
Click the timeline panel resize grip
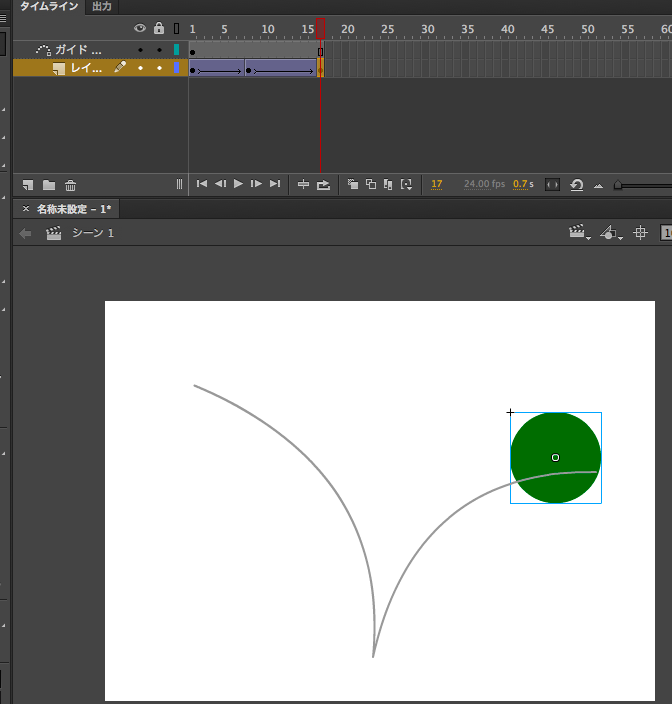pos(179,184)
